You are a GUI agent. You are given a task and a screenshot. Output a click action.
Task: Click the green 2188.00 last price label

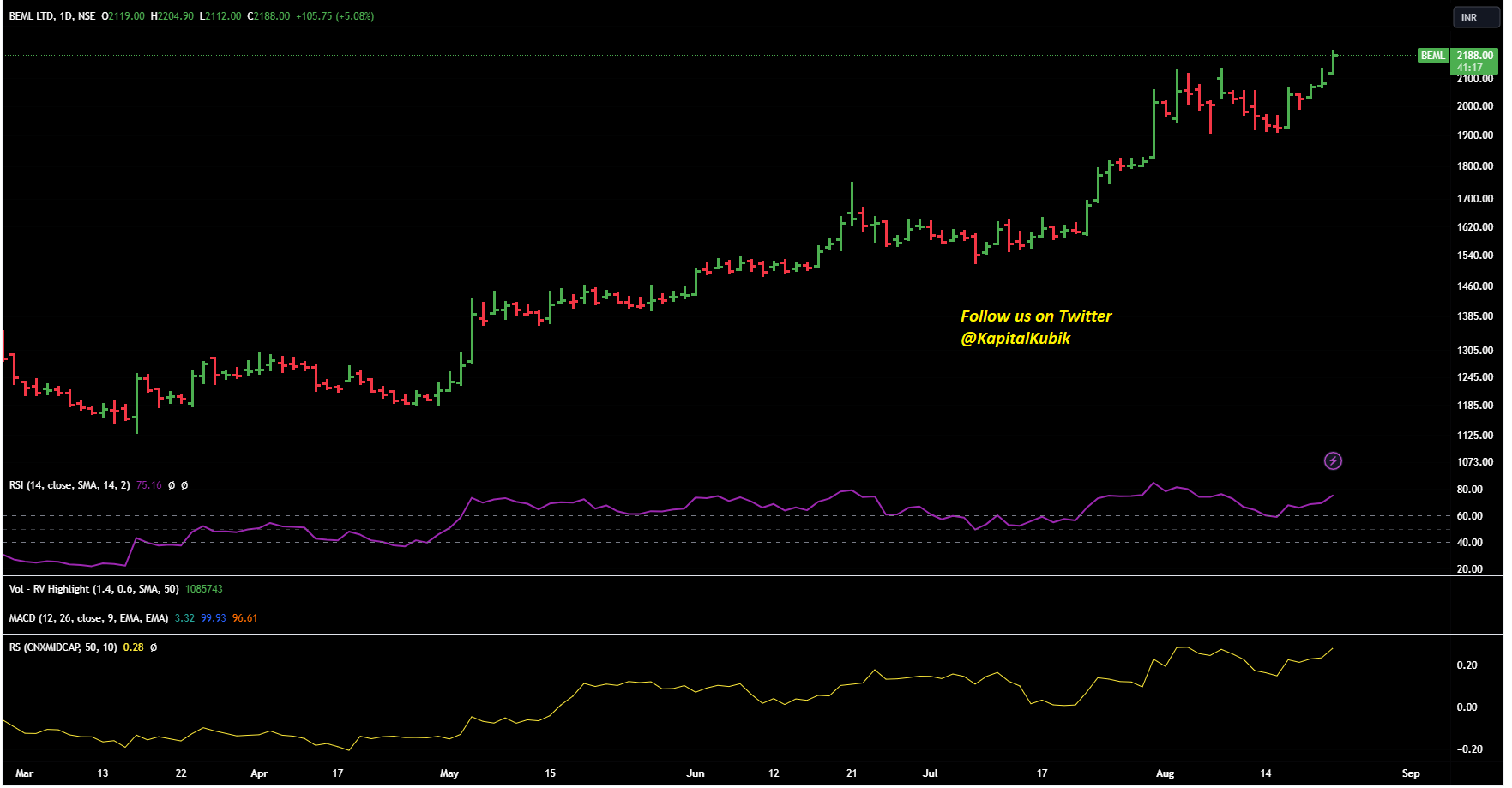point(1474,56)
